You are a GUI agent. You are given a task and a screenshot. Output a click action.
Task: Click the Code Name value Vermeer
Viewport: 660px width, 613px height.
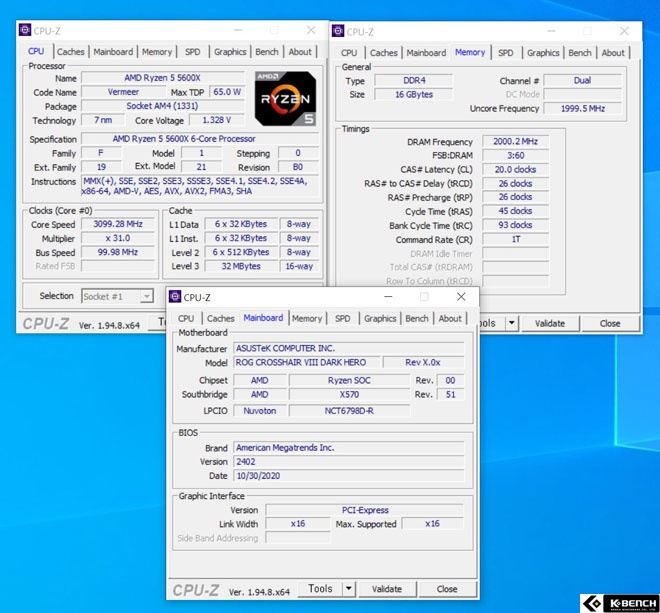[123, 92]
